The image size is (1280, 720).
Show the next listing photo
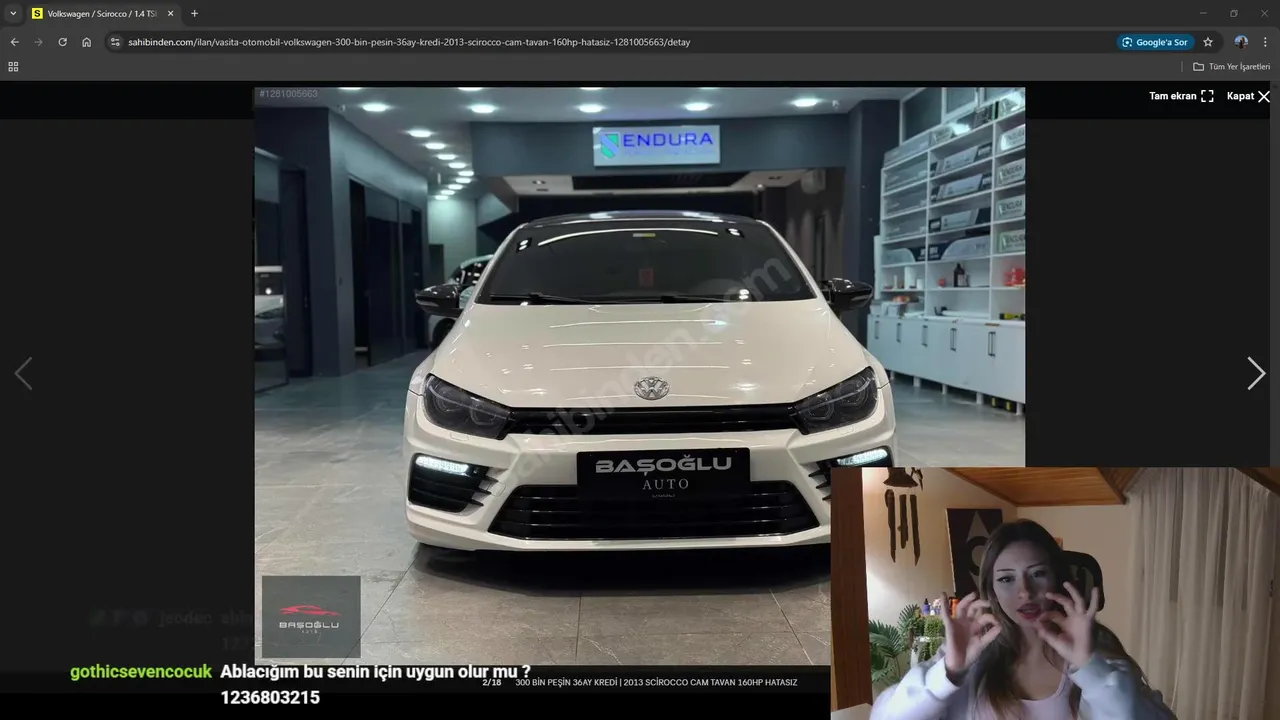1256,373
